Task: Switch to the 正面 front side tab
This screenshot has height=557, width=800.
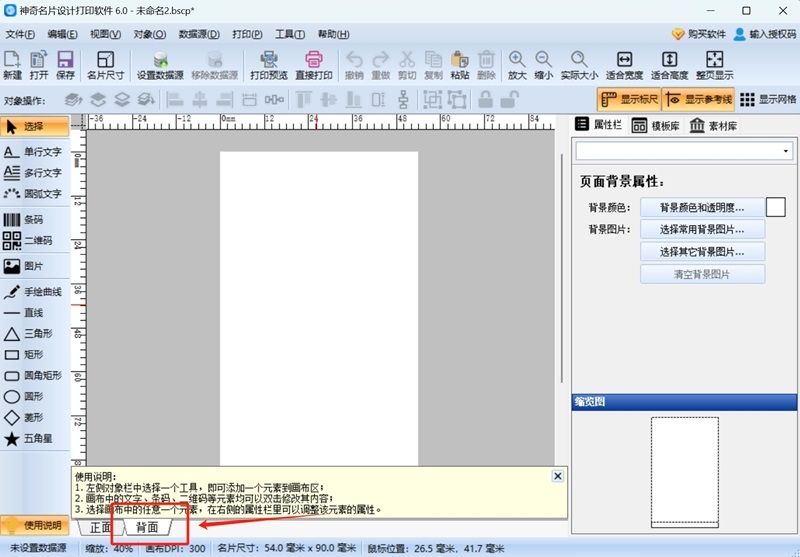Action: (100, 527)
